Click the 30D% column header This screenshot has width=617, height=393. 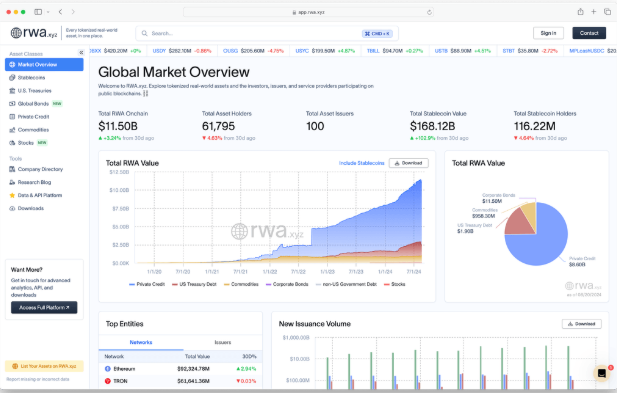pyautogui.click(x=249, y=356)
